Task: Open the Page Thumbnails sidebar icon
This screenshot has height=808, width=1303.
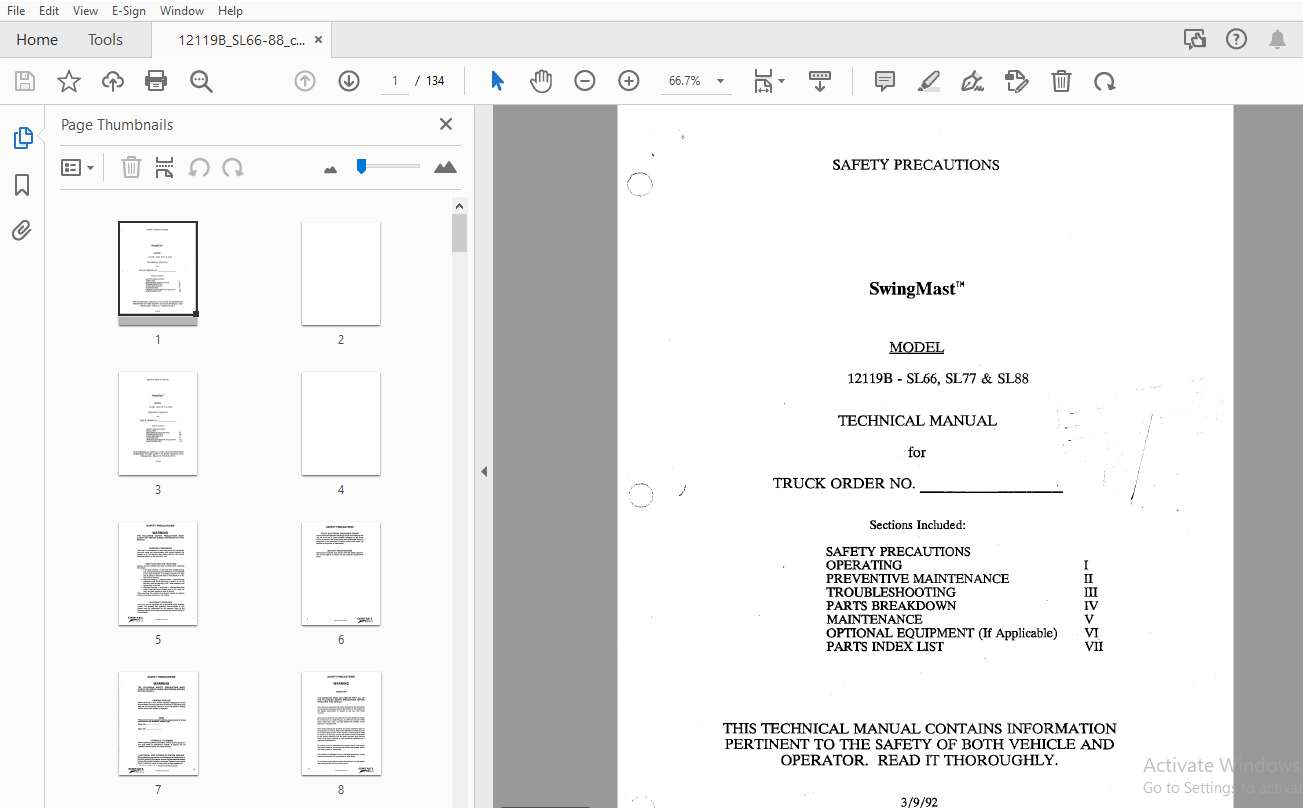Action: [23, 138]
